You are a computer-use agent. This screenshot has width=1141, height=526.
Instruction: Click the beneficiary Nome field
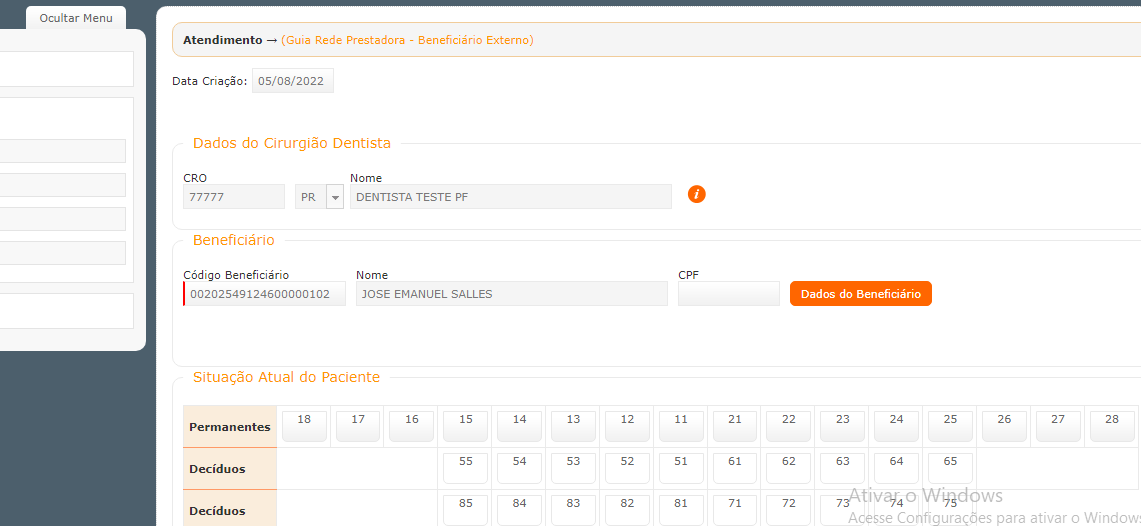[512, 294]
